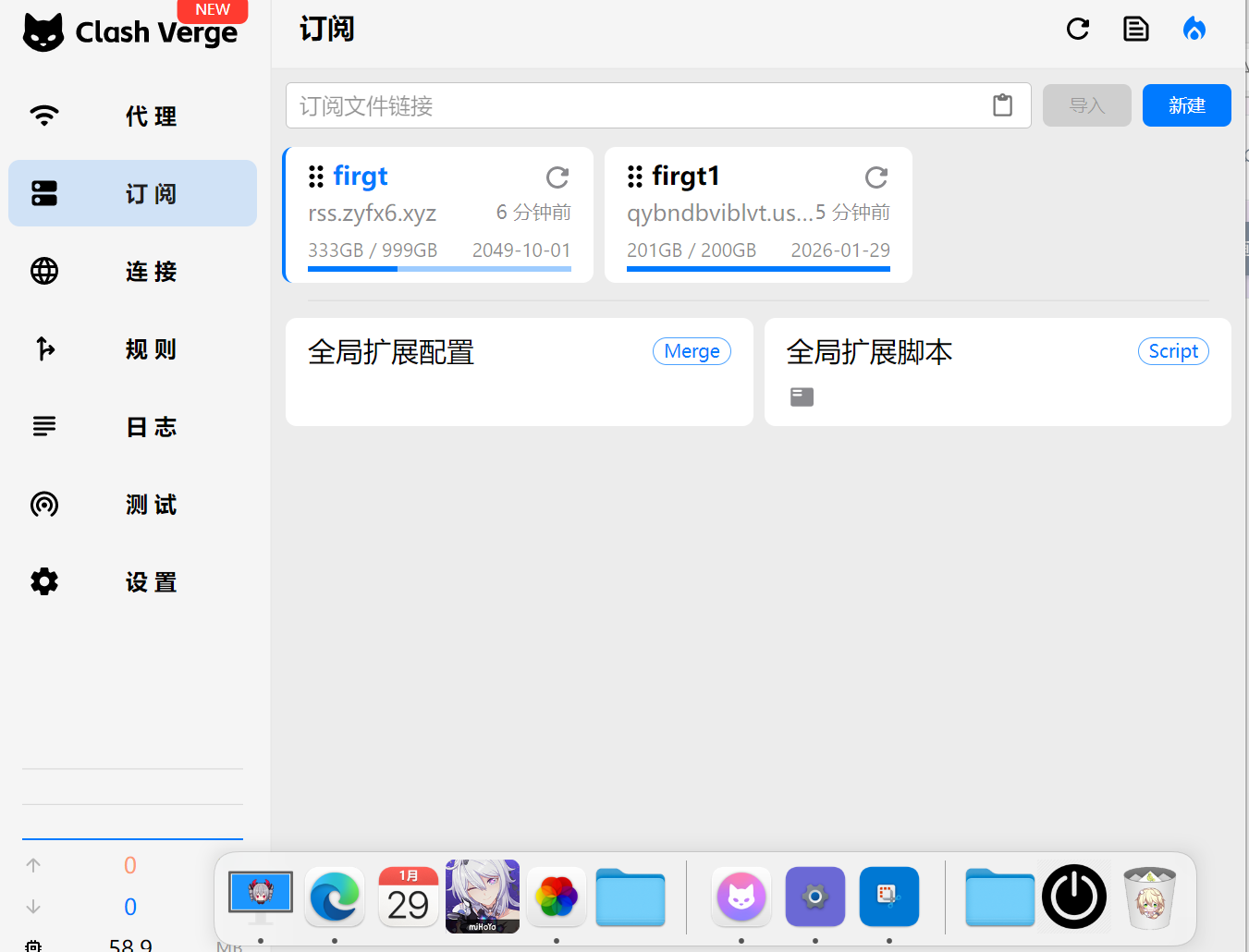Click the drag handle on firgt1 card
Image resolution: width=1249 pixels, height=952 pixels.
pyautogui.click(x=635, y=176)
